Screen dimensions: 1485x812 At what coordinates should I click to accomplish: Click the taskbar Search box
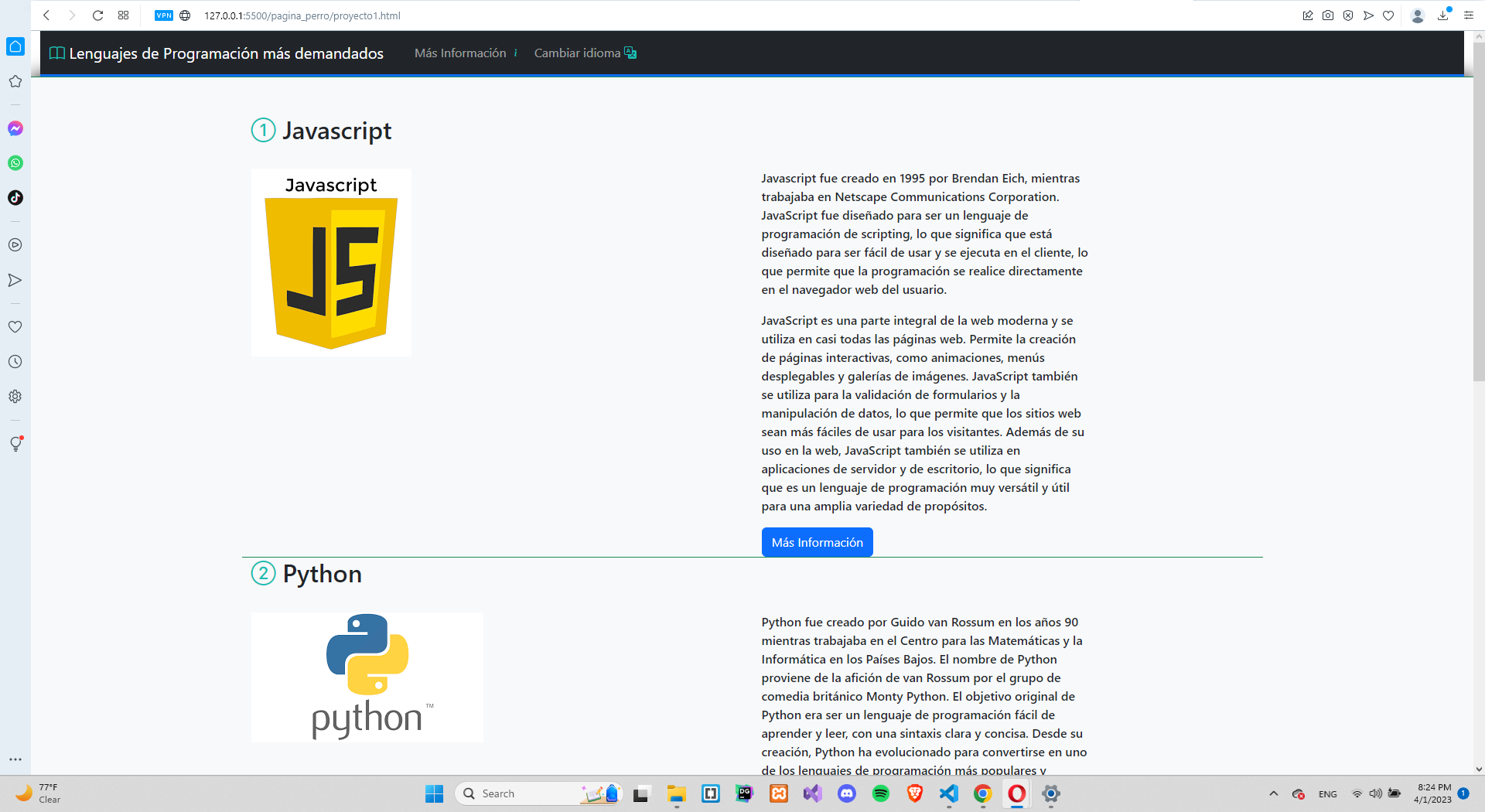[x=539, y=793]
